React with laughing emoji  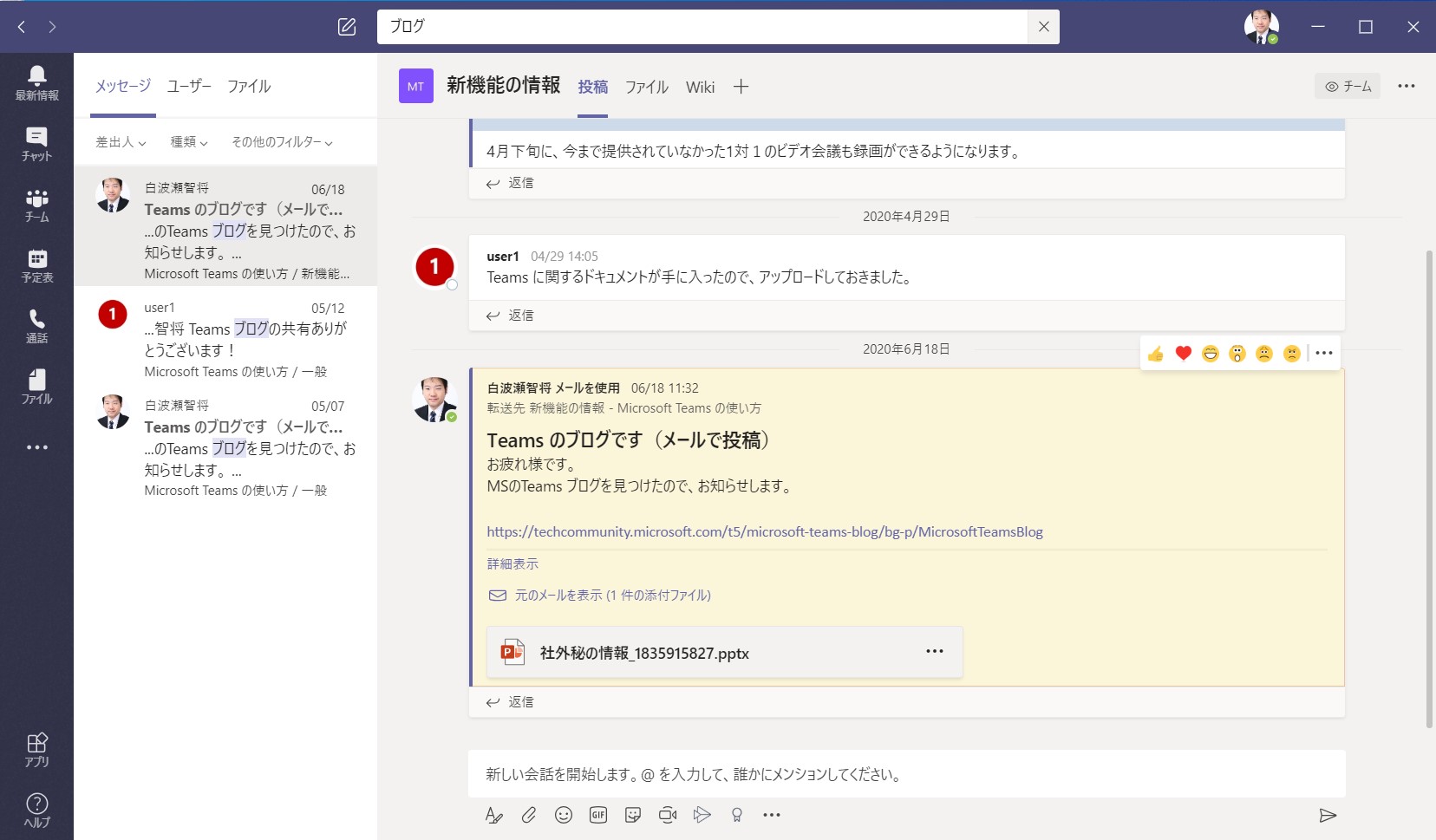click(x=1211, y=353)
